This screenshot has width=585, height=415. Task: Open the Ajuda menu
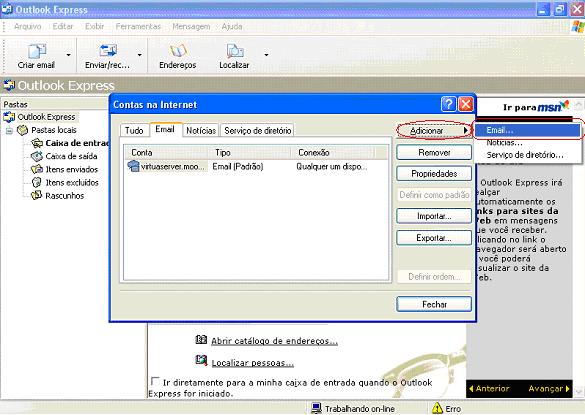(232, 26)
